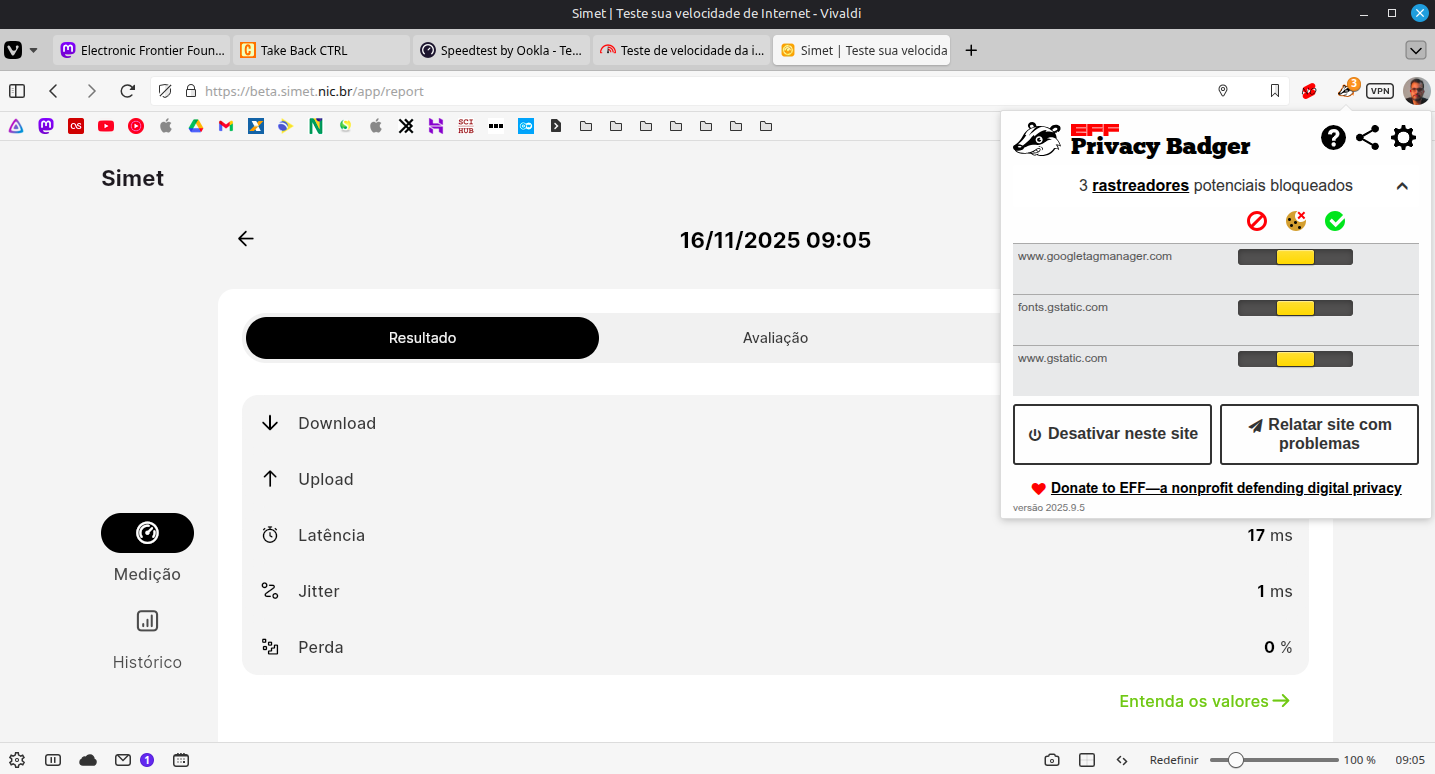
Task: Open the Histórico section in sidebar
Action: tap(147, 640)
